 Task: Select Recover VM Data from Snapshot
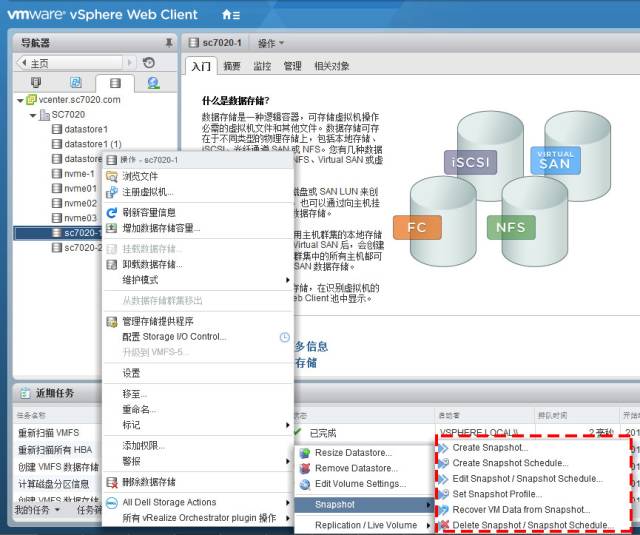coord(533,510)
